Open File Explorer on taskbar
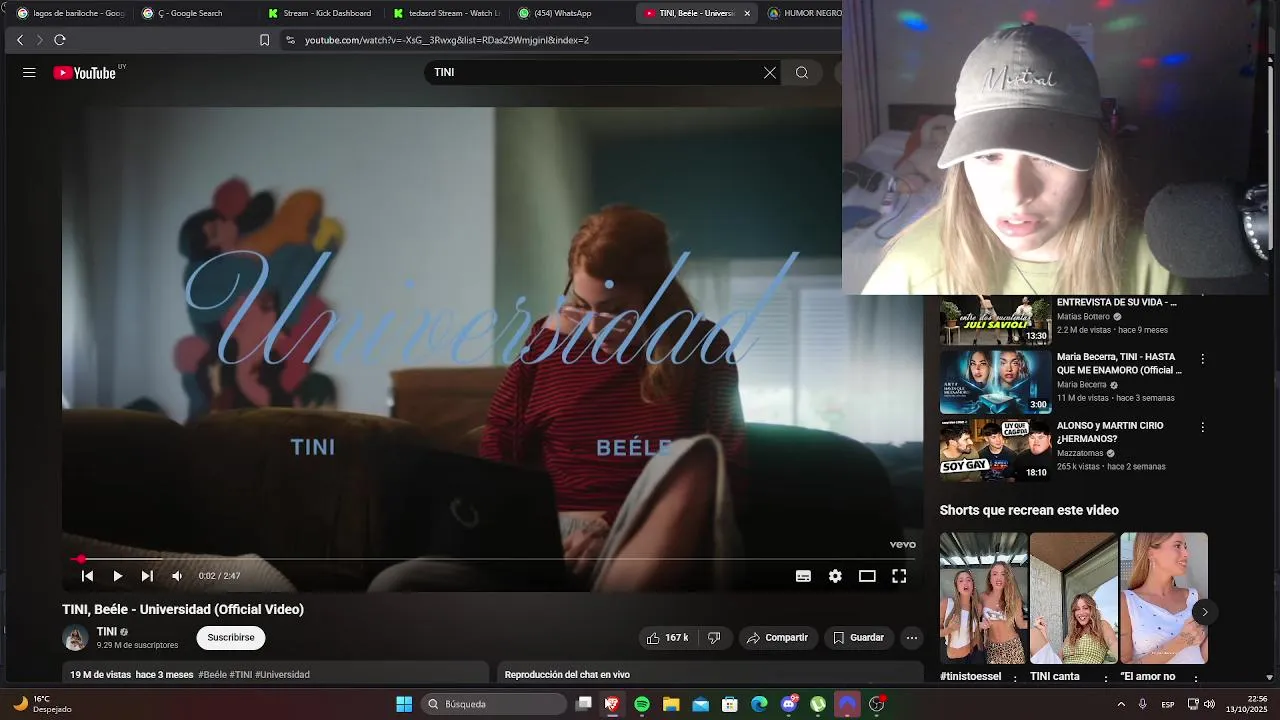The image size is (1280, 720). click(x=671, y=704)
